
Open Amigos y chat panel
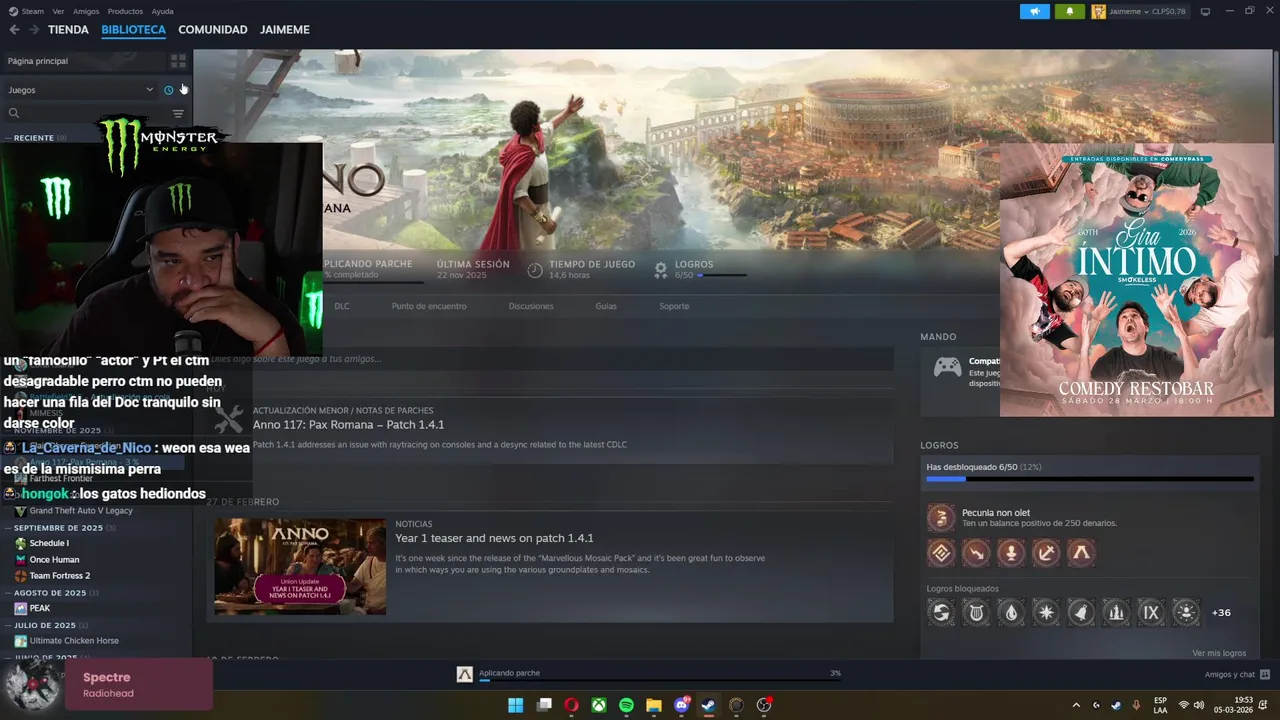click(1237, 675)
